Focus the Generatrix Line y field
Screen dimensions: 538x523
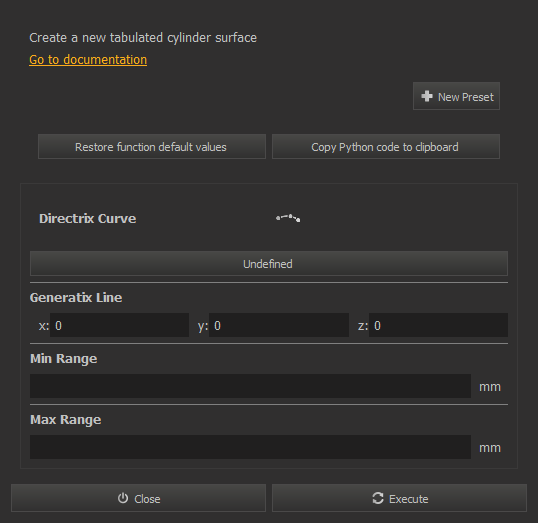tap(279, 325)
